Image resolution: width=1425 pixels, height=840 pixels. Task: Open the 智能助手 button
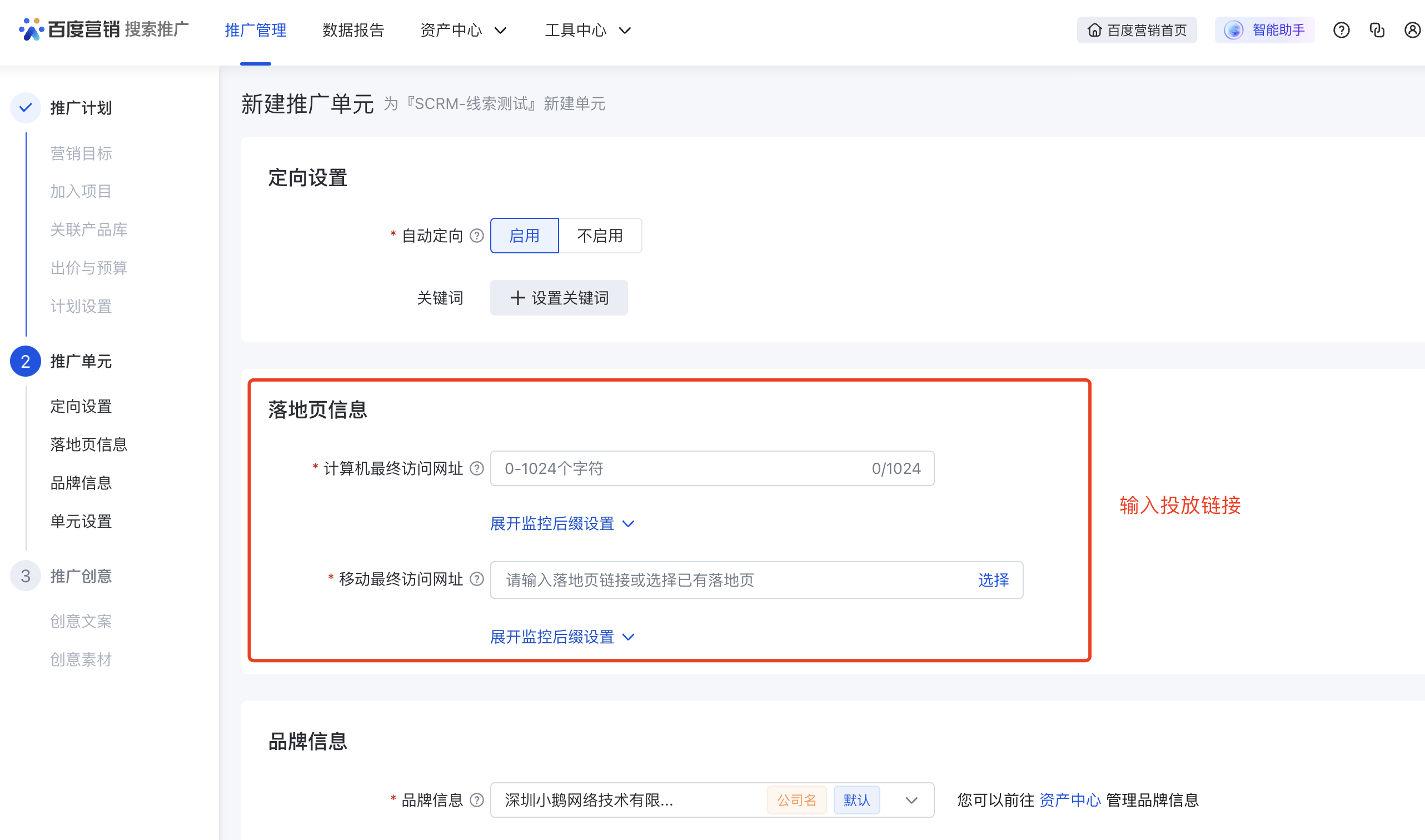(1264, 30)
